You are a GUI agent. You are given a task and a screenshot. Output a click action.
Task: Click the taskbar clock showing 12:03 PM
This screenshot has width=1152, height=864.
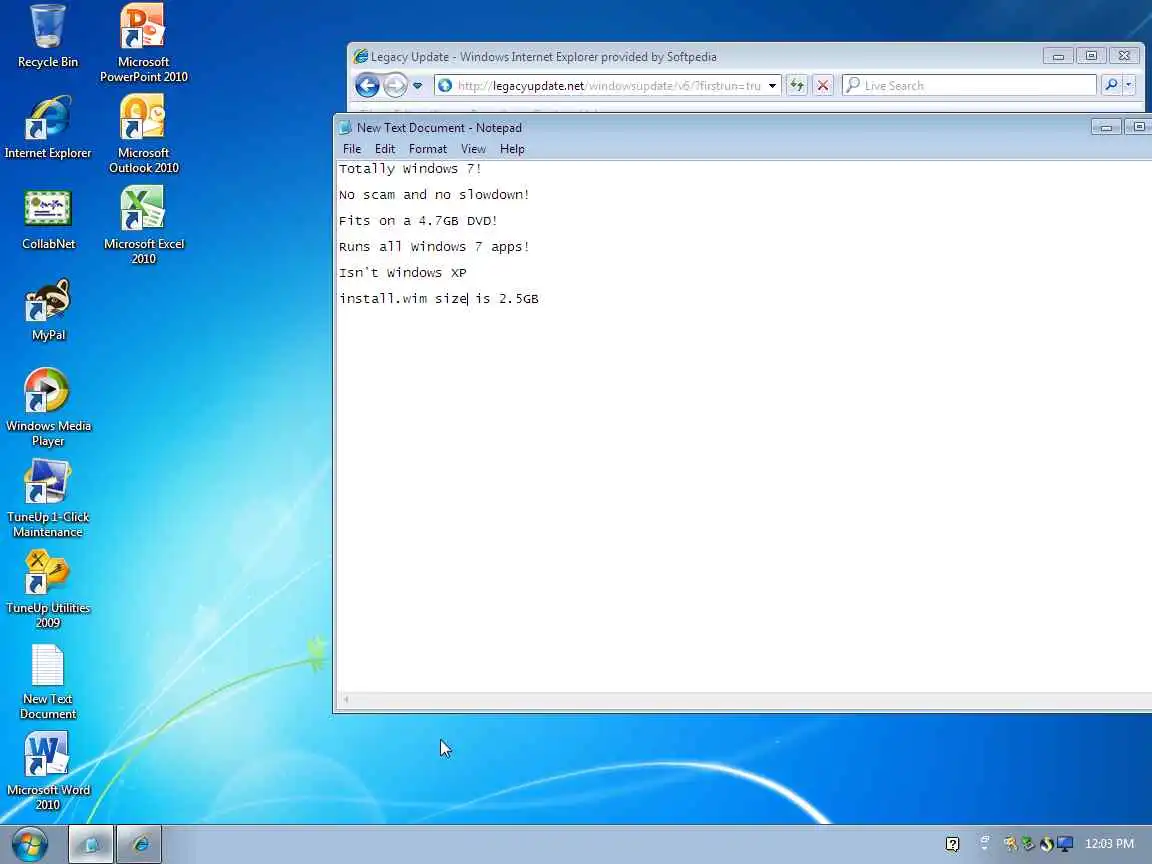coord(1109,844)
